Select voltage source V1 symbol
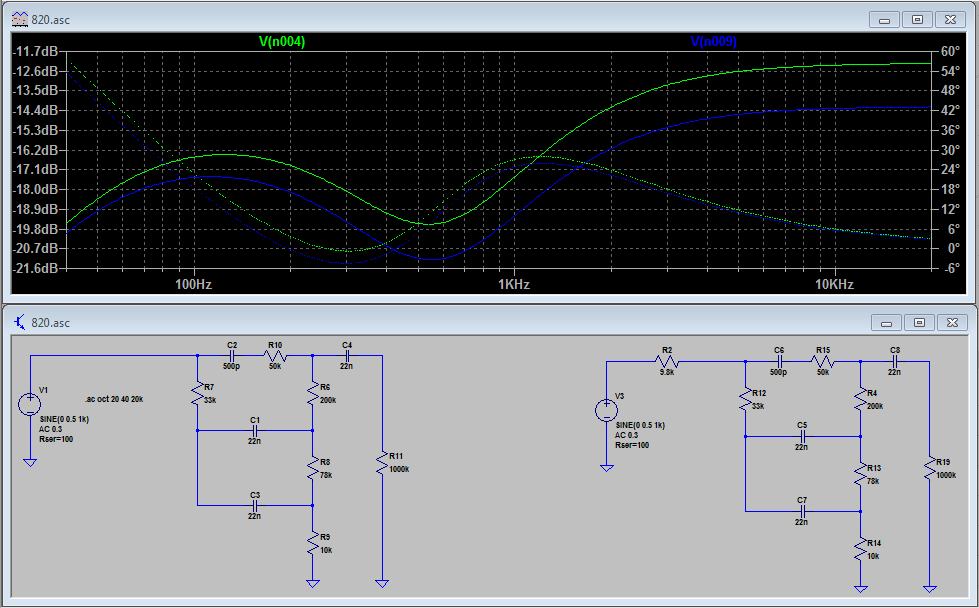 pos(31,404)
